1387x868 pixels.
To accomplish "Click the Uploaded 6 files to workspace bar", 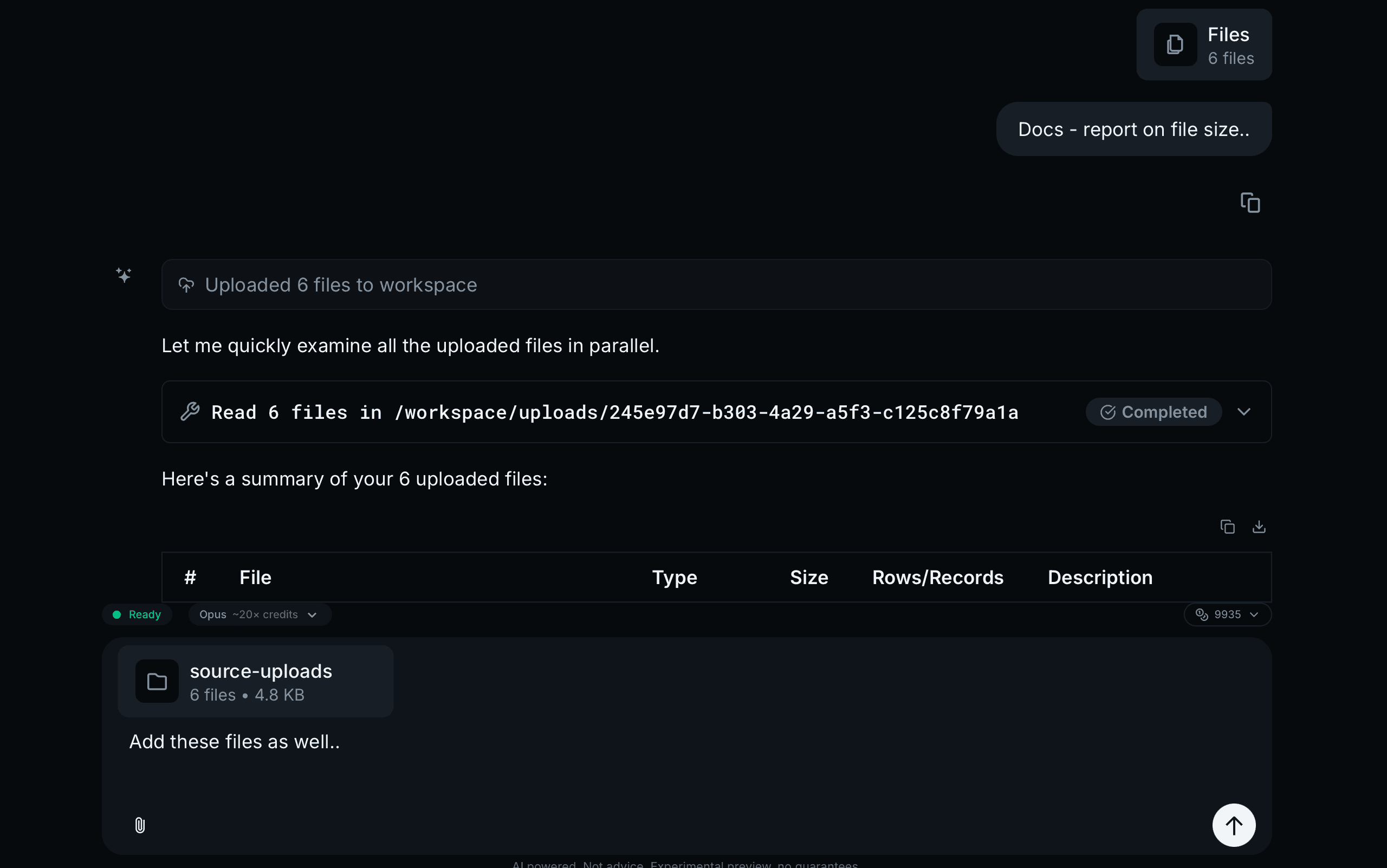I will pyautogui.click(x=716, y=285).
